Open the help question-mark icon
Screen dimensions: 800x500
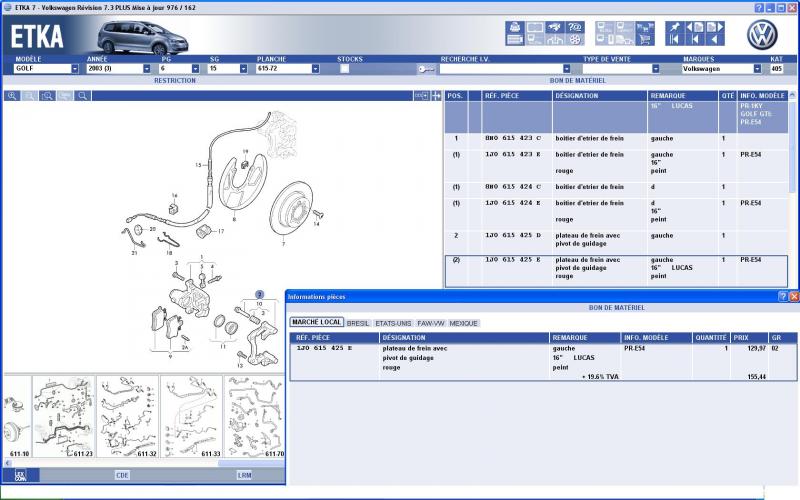[x=575, y=27]
